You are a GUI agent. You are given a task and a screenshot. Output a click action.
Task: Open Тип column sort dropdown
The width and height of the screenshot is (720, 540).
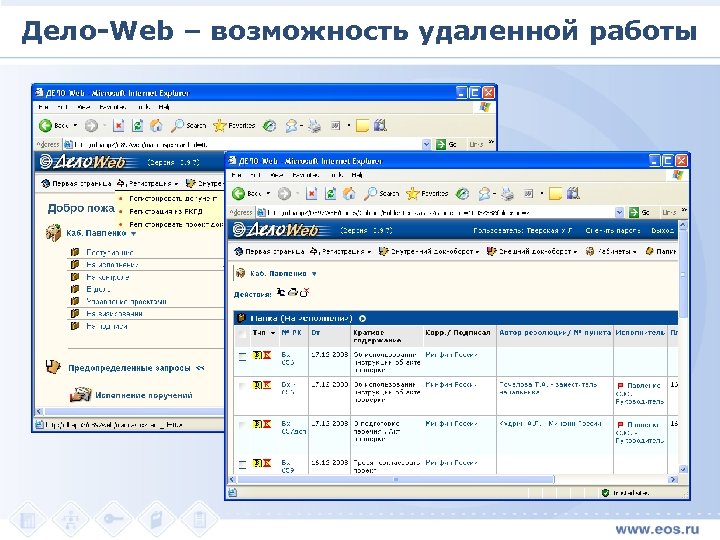coord(273,333)
